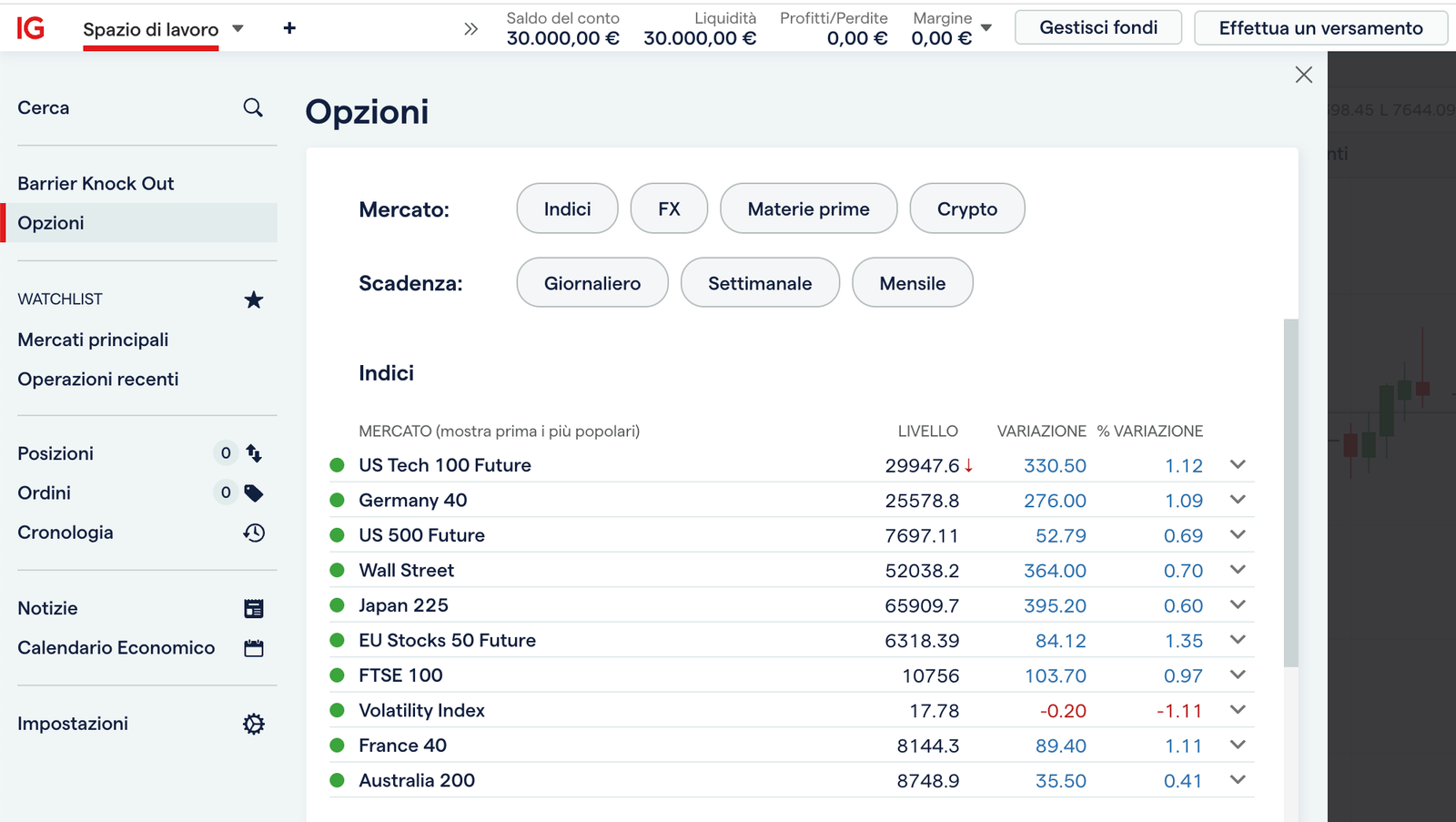Image resolution: width=1456 pixels, height=822 pixels.
Task: Click the double chevron expand icon
Action: click(x=470, y=29)
